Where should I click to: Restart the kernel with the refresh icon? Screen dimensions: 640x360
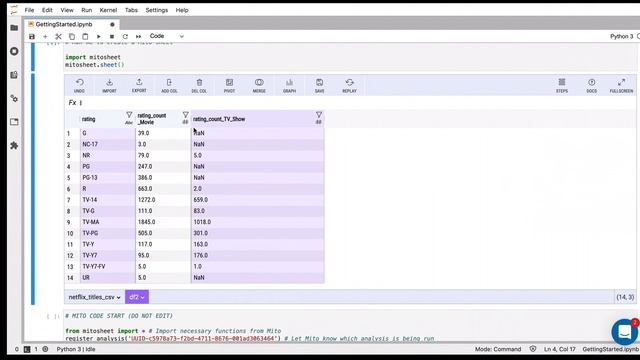(125, 36)
